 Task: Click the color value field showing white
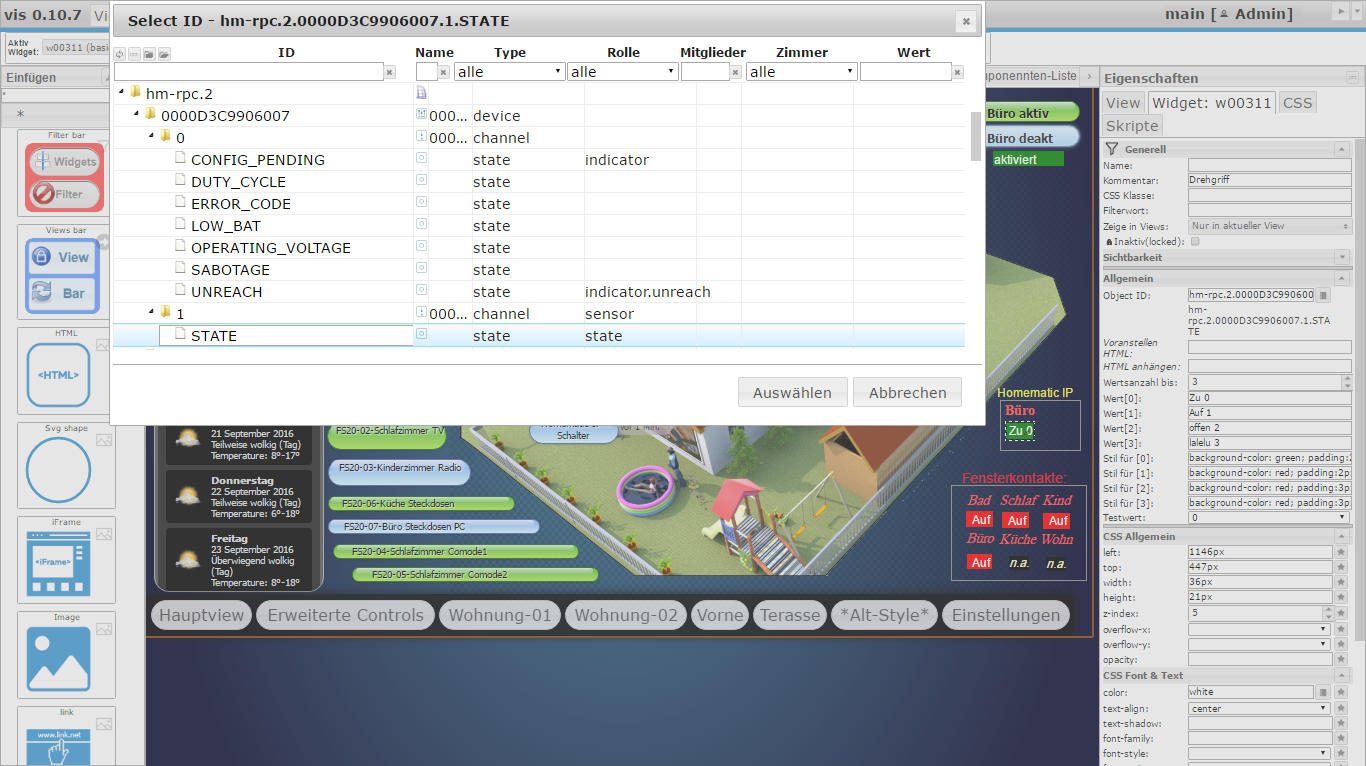[x=1251, y=692]
